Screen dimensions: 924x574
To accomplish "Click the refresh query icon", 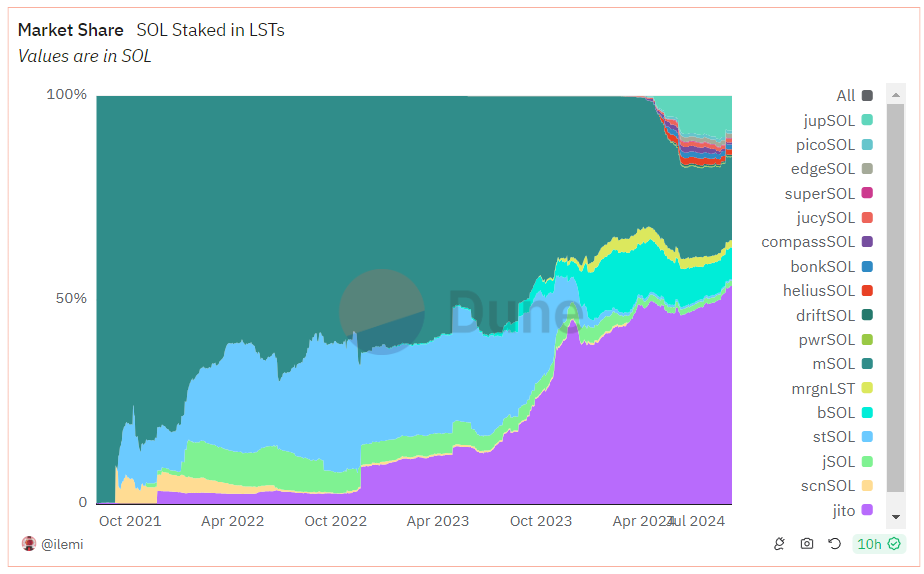I will pos(834,543).
